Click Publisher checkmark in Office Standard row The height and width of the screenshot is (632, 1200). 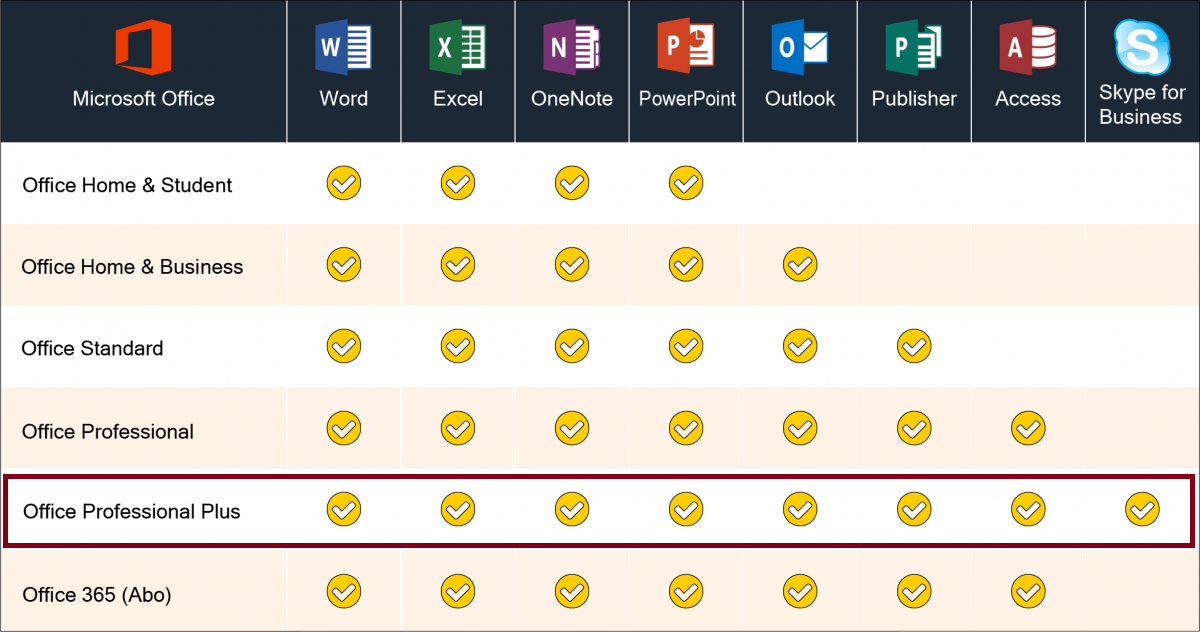click(914, 347)
